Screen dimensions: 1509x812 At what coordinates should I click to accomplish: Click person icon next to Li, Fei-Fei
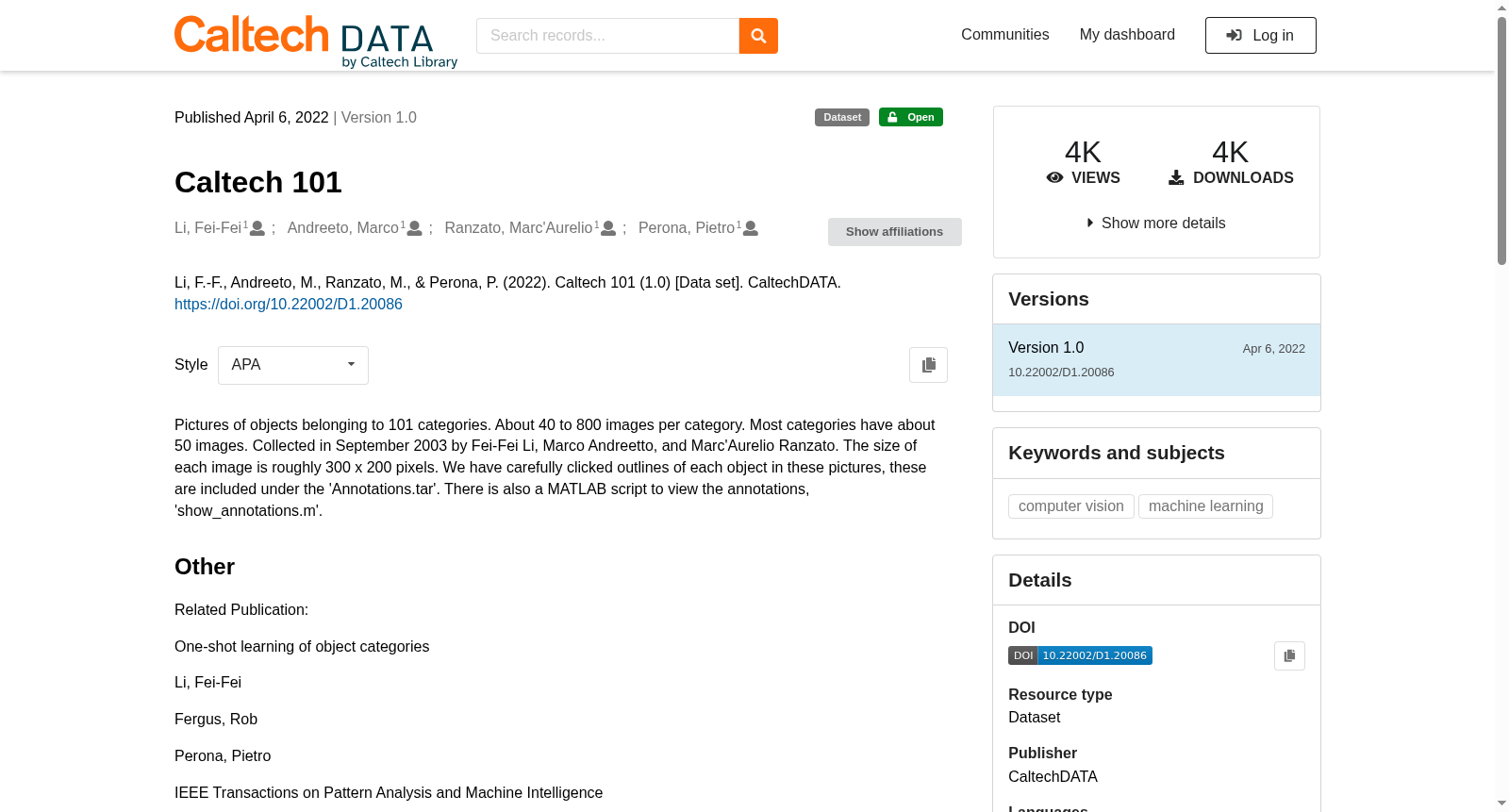[x=257, y=228]
